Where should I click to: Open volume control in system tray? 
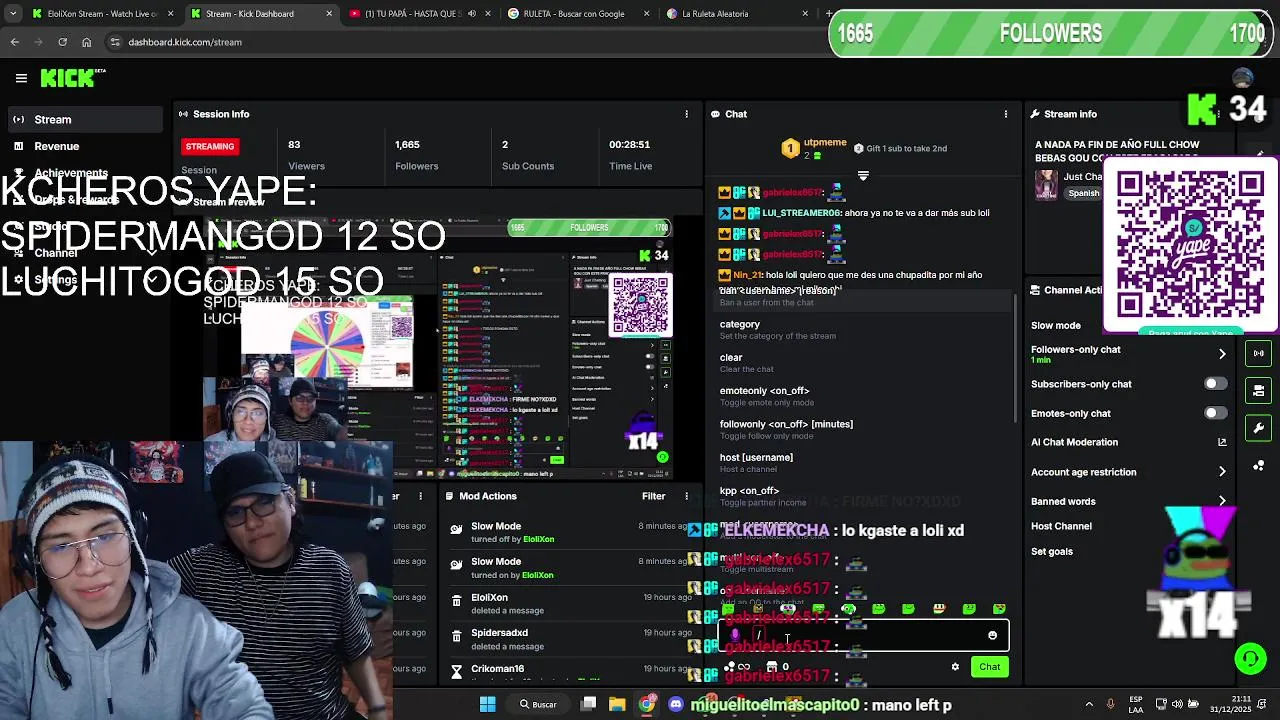coord(1179,704)
